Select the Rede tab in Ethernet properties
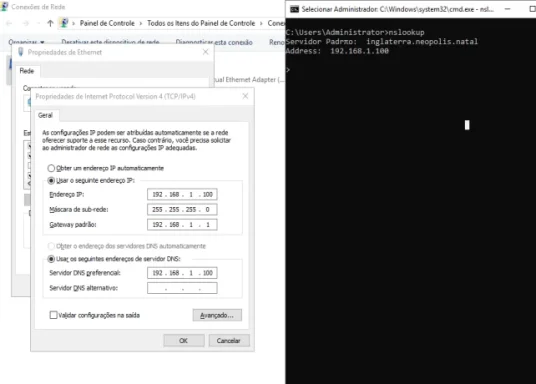536x384 pixels. pyautogui.click(x=27, y=71)
